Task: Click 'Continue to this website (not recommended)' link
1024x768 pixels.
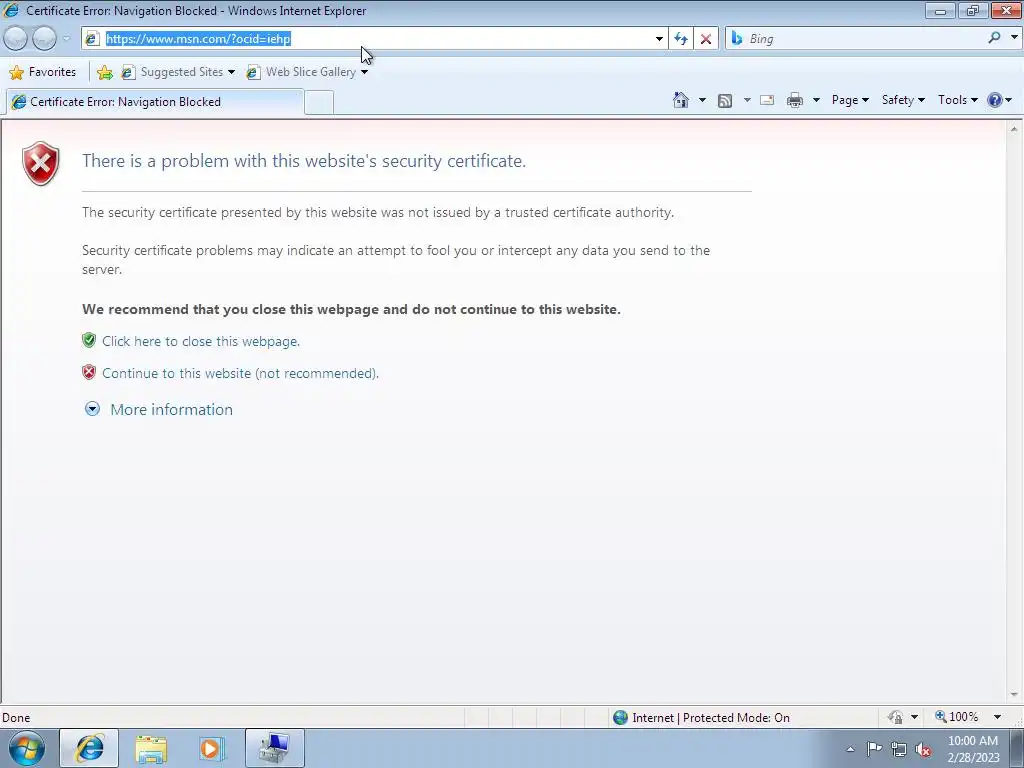Action: (240, 373)
